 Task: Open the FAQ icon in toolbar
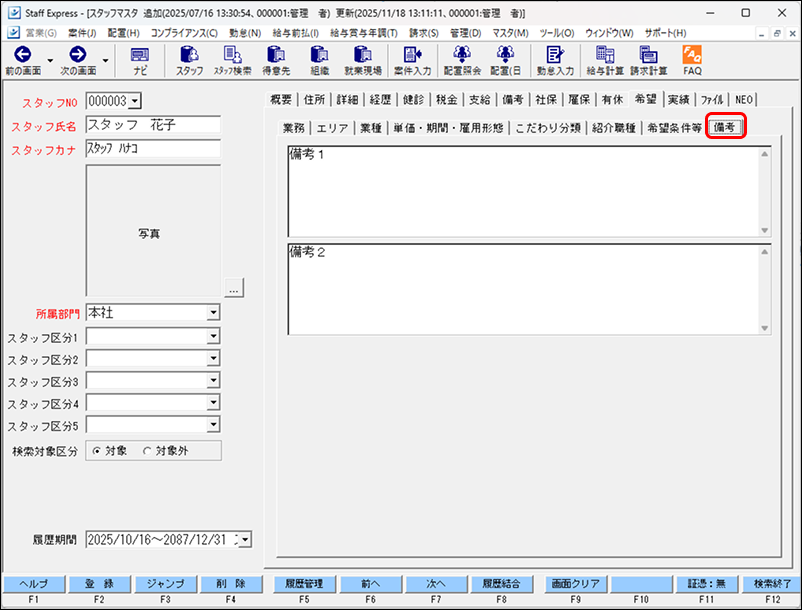[x=692, y=59]
